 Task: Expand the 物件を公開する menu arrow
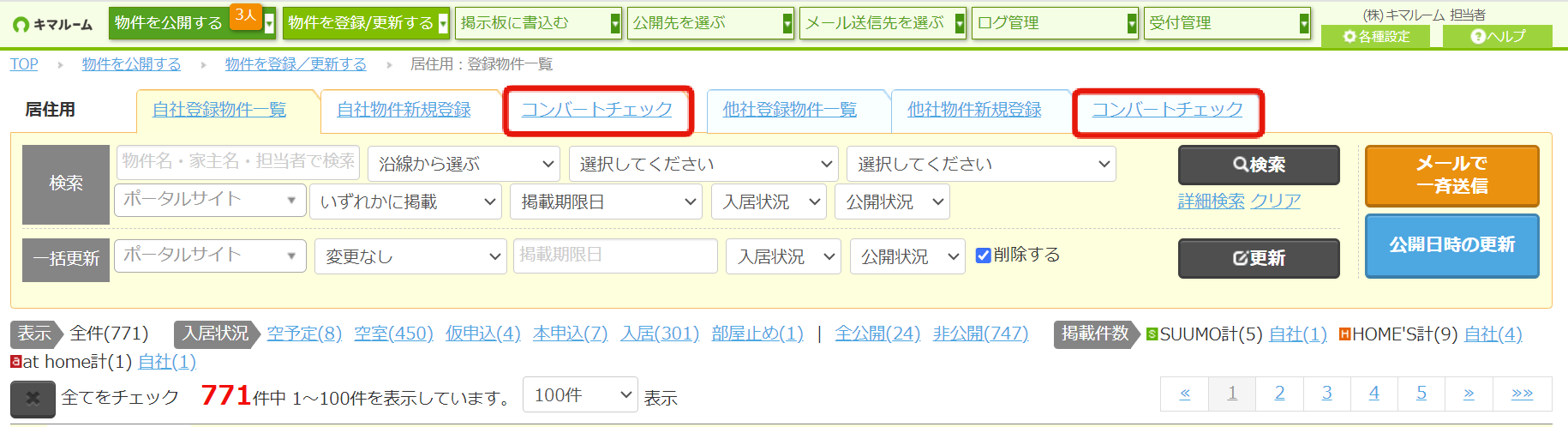click(x=269, y=23)
